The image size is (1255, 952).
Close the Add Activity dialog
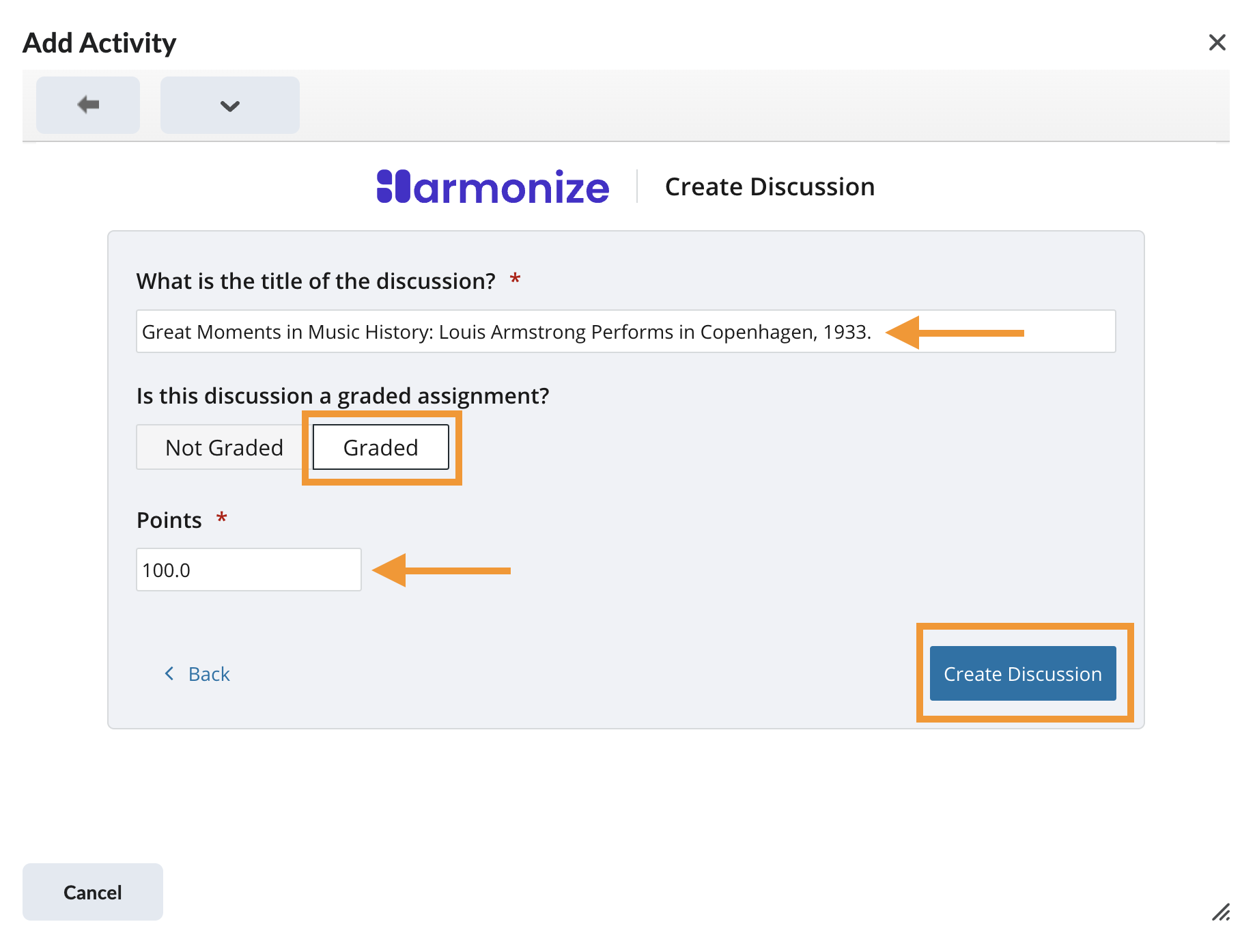tap(1217, 42)
